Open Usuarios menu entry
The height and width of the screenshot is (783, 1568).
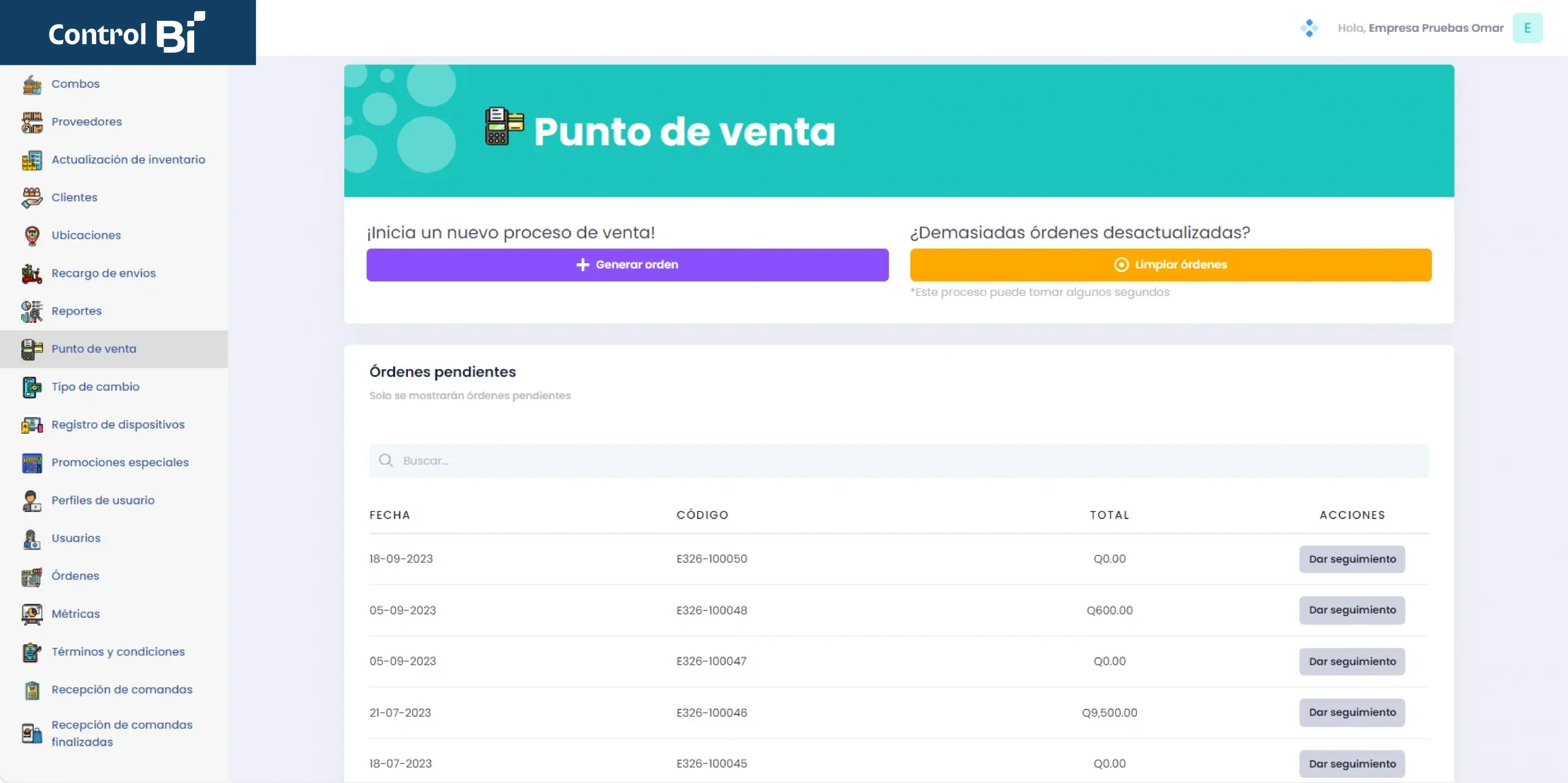click(76, 538)
